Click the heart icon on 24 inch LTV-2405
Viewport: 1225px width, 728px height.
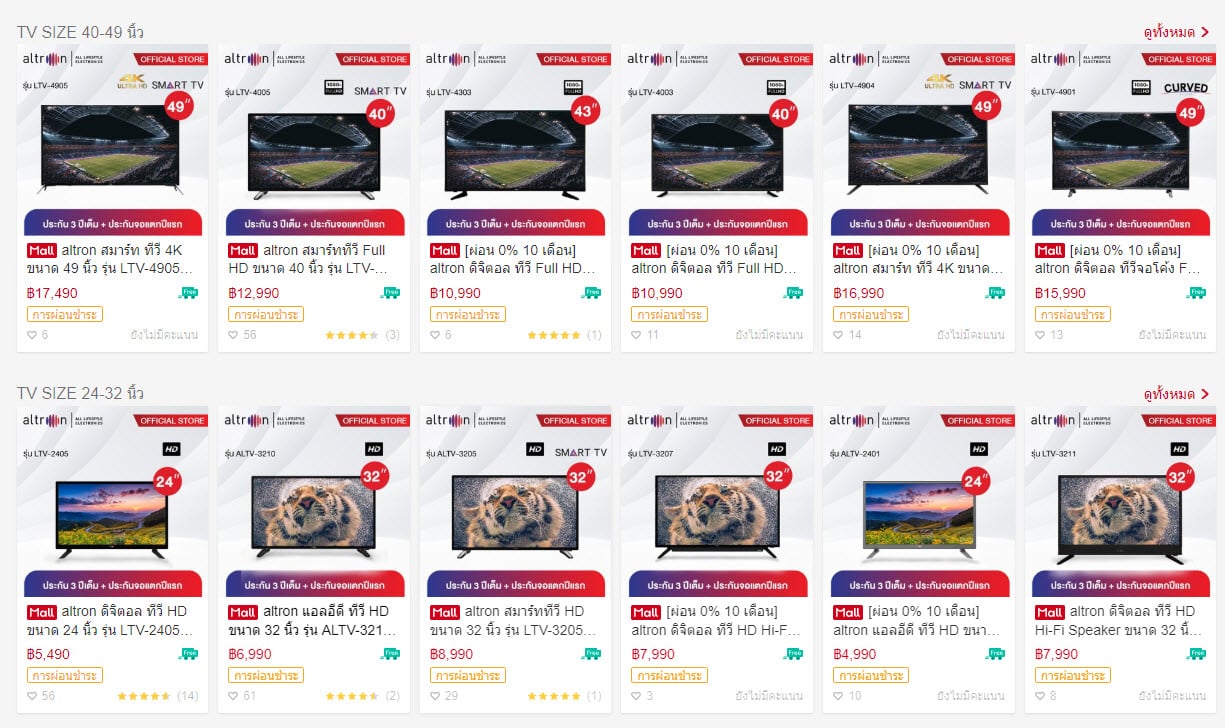[32, 696]
